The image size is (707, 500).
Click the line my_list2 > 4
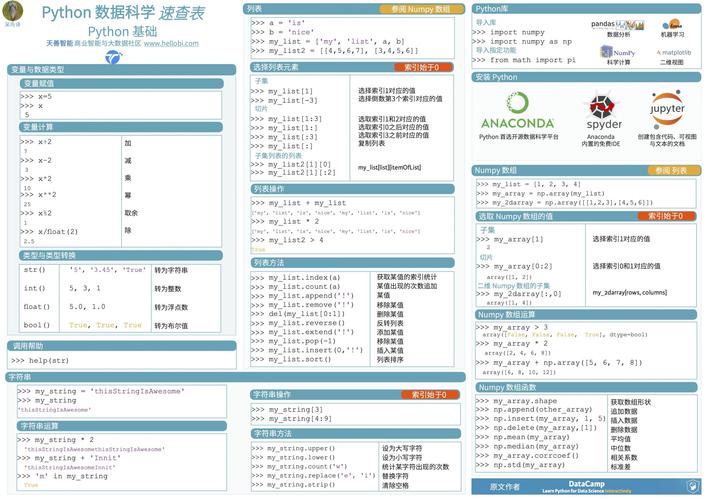[287, 240]
